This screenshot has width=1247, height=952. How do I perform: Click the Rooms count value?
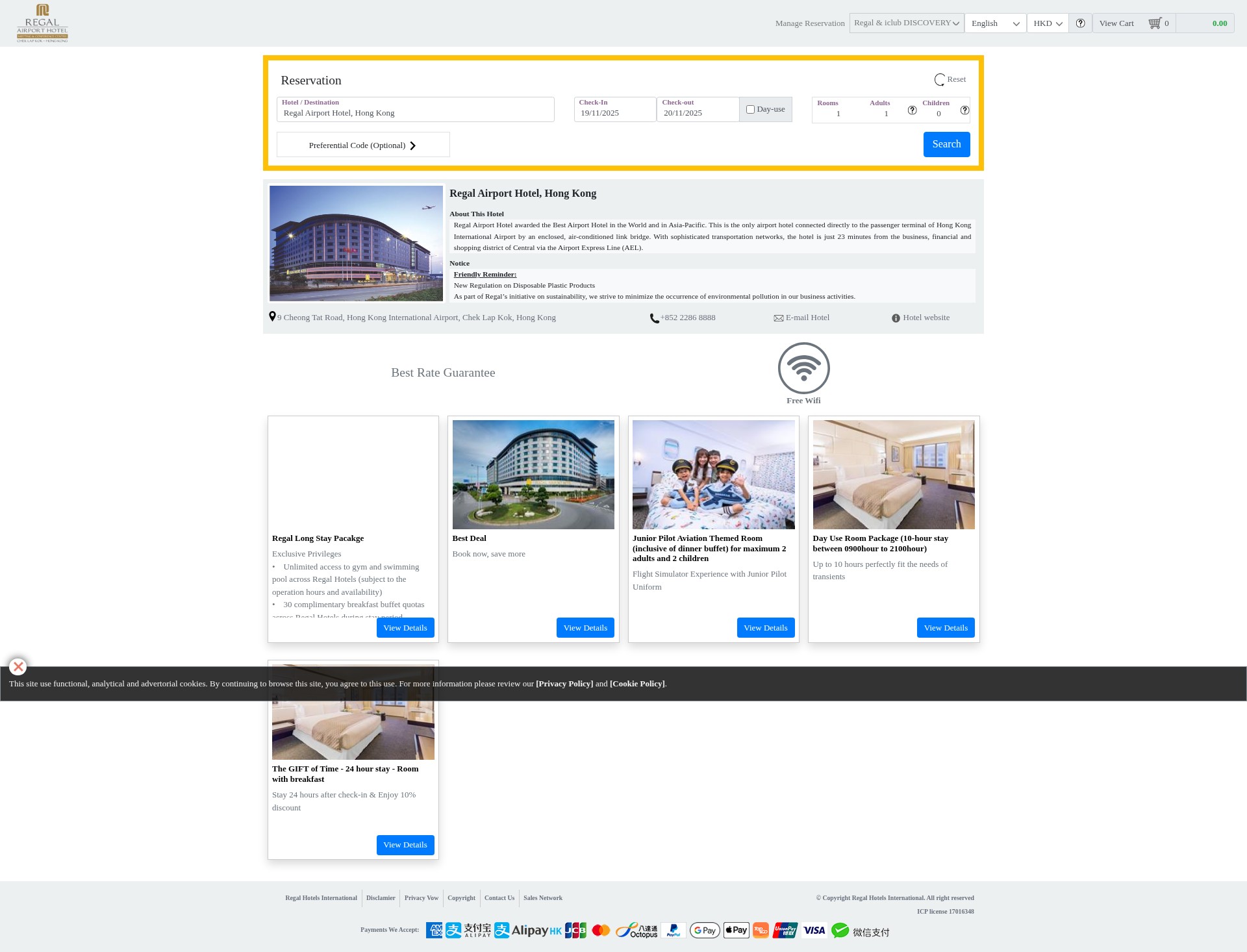pyautogui.click(x=838, y=114)
